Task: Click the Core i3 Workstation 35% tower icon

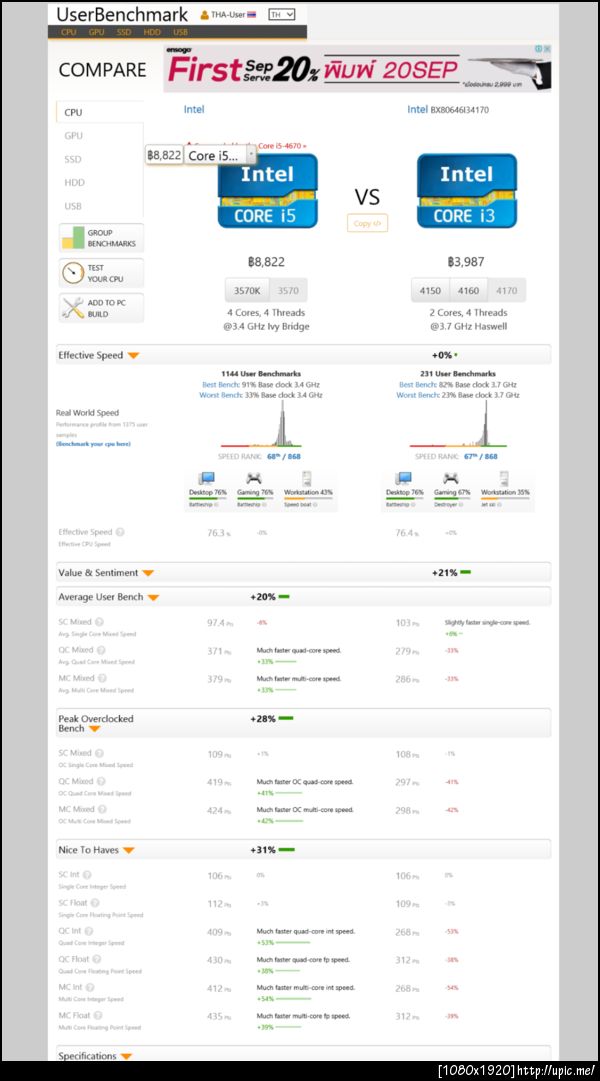Action: pos(504,479)
